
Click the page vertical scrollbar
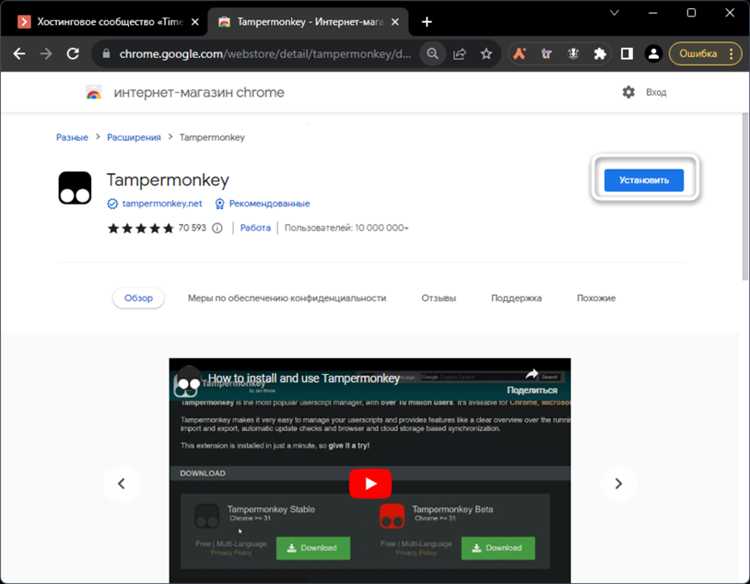click(745, 196)
